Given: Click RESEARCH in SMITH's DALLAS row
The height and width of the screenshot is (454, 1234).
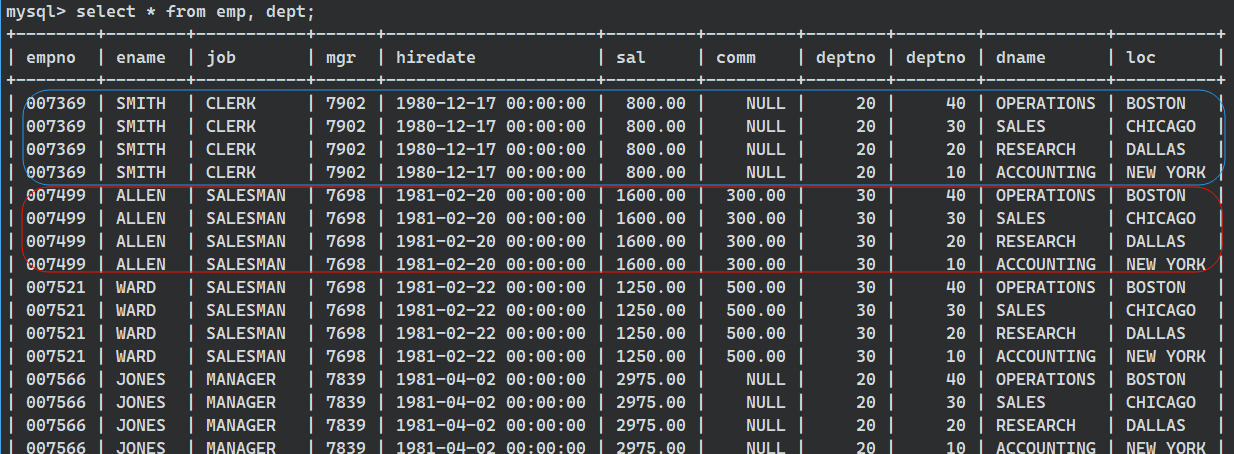Looking at the screenshot, I should [x=1036, y=149].
